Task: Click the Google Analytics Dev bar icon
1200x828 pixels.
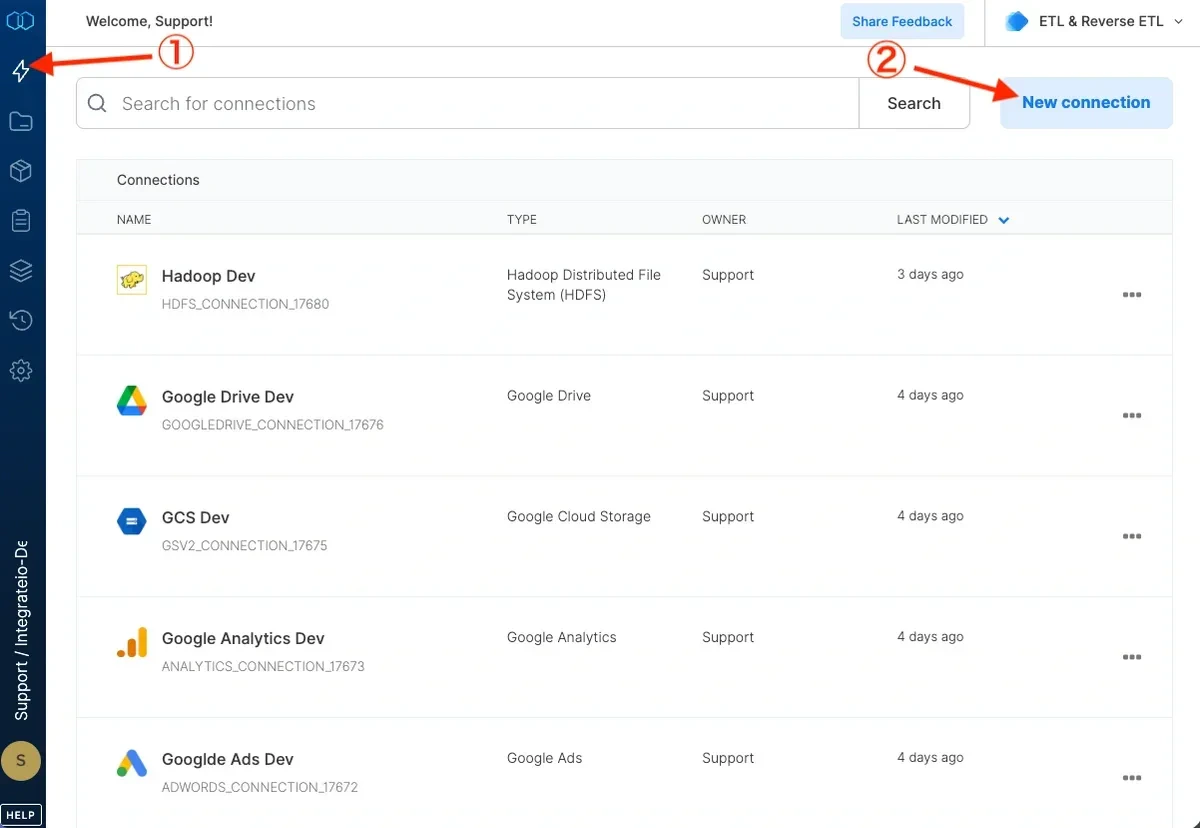Action: point(132,643)
